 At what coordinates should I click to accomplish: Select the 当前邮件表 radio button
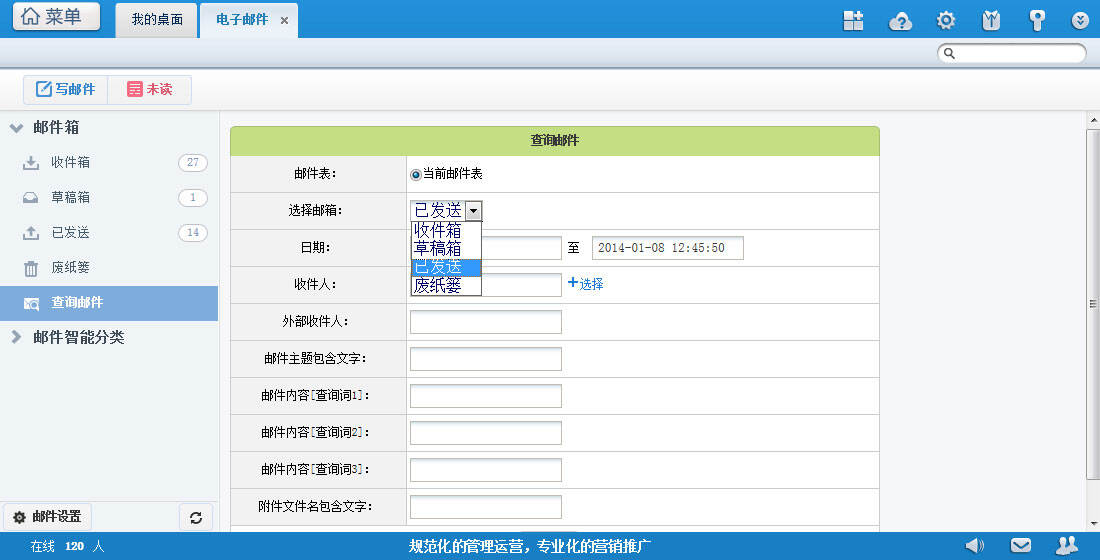point(416,174)
